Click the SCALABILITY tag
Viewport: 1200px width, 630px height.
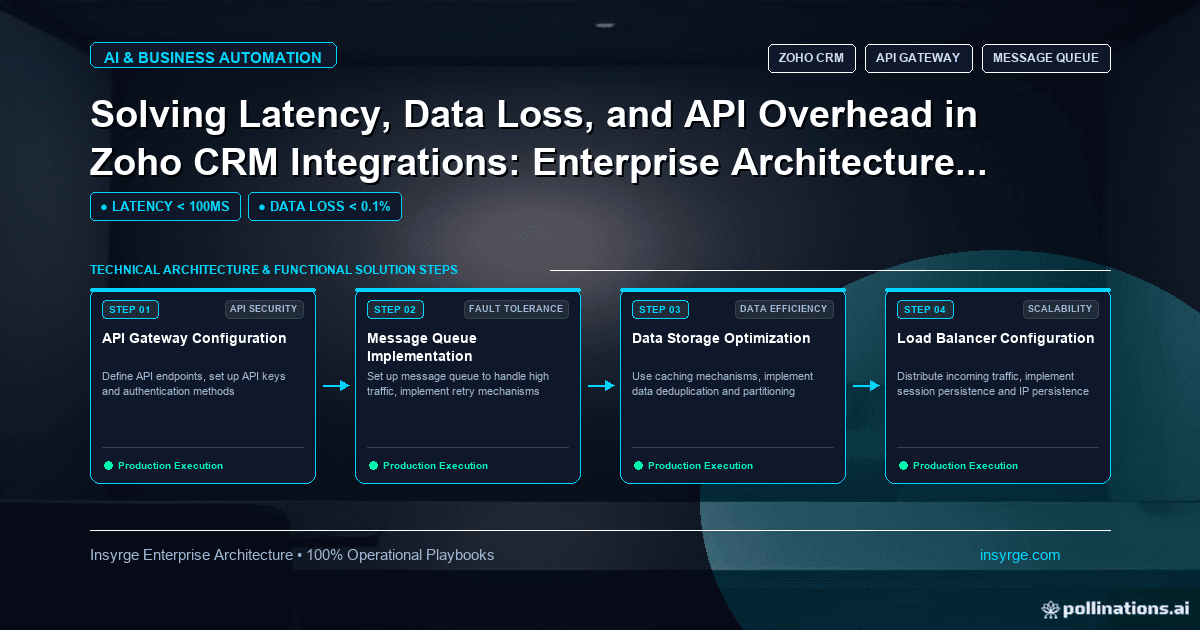(1061, 309)
